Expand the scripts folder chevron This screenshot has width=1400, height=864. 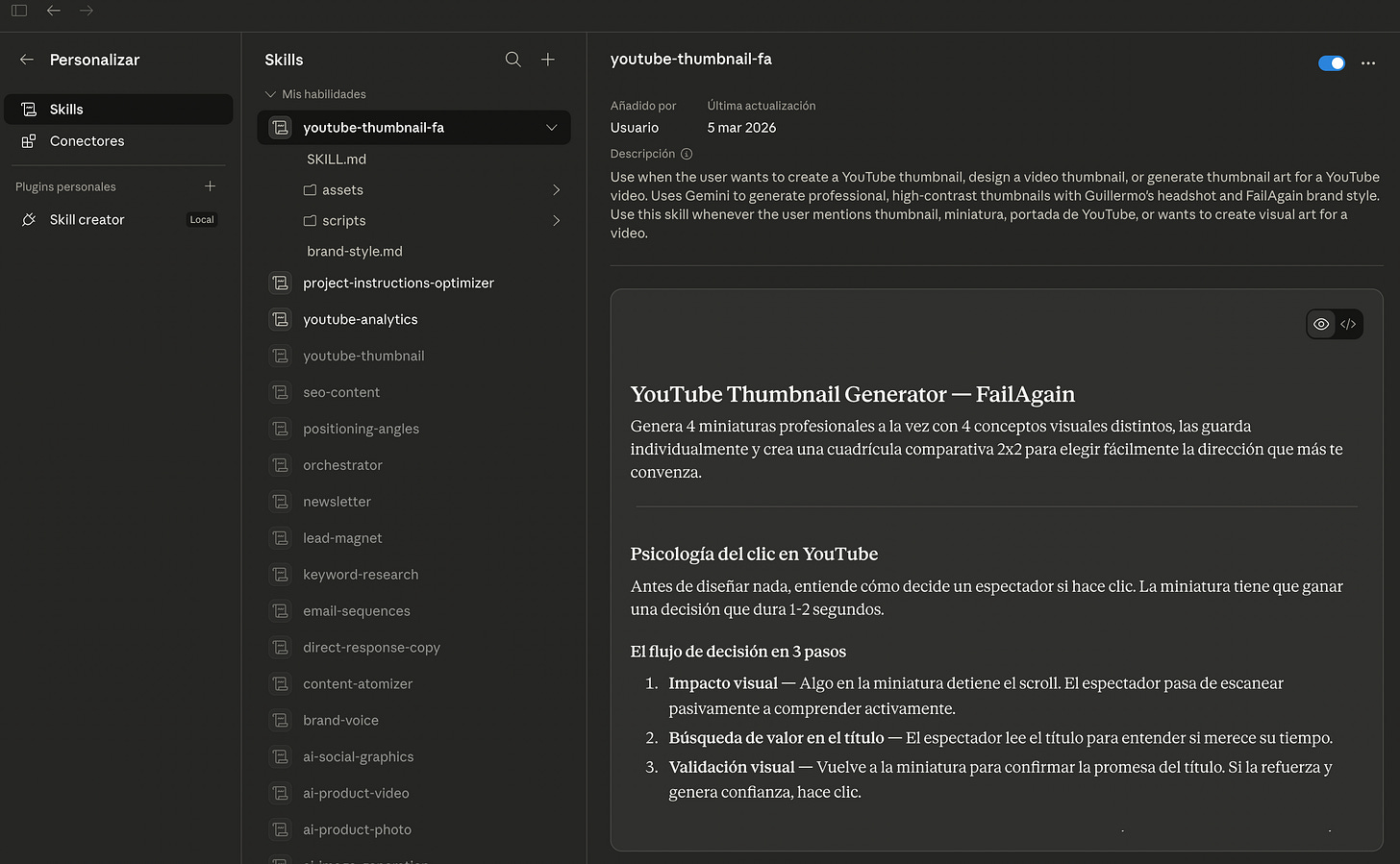pos(556,221)
